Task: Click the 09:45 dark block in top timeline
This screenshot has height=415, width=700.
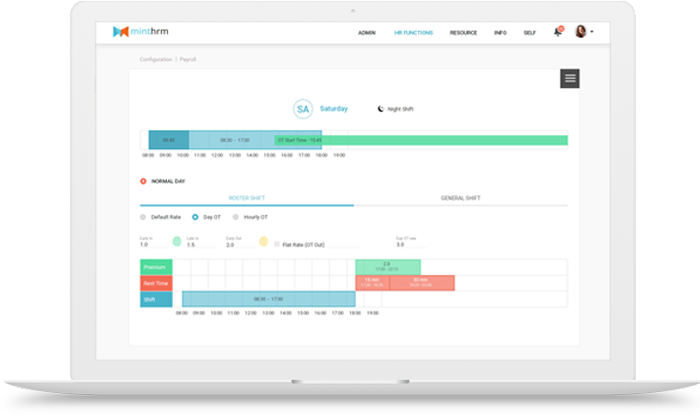Action: pos(169,140)
